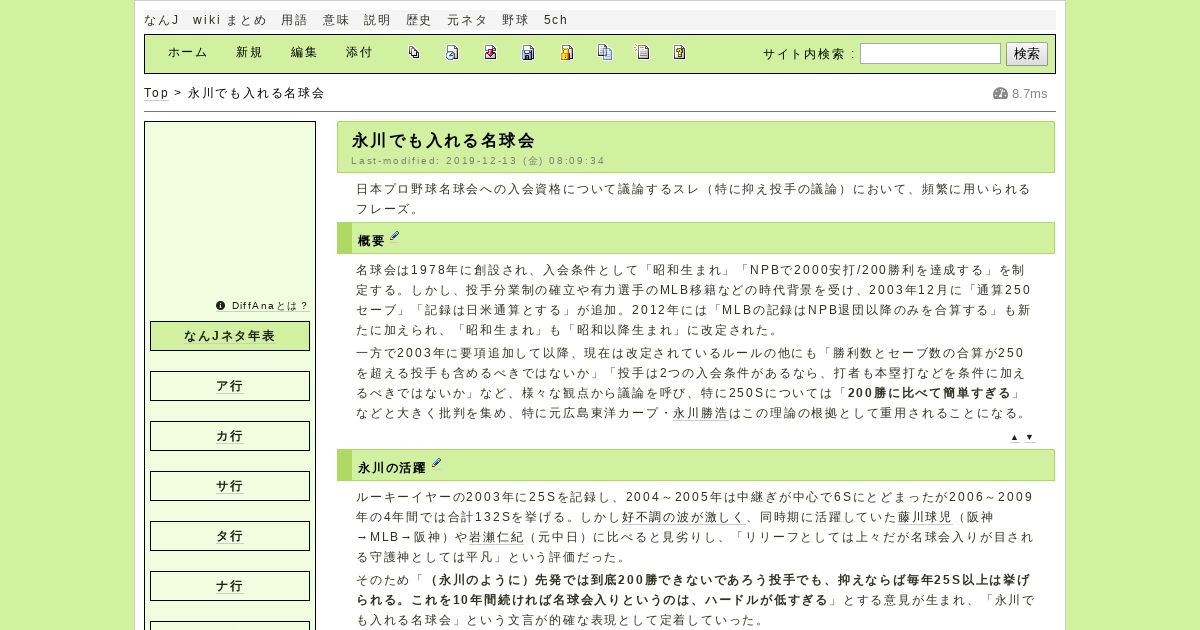Go to the Top breadcrumb link
The image size is (1200, 630).
click(x=156, y=93)
